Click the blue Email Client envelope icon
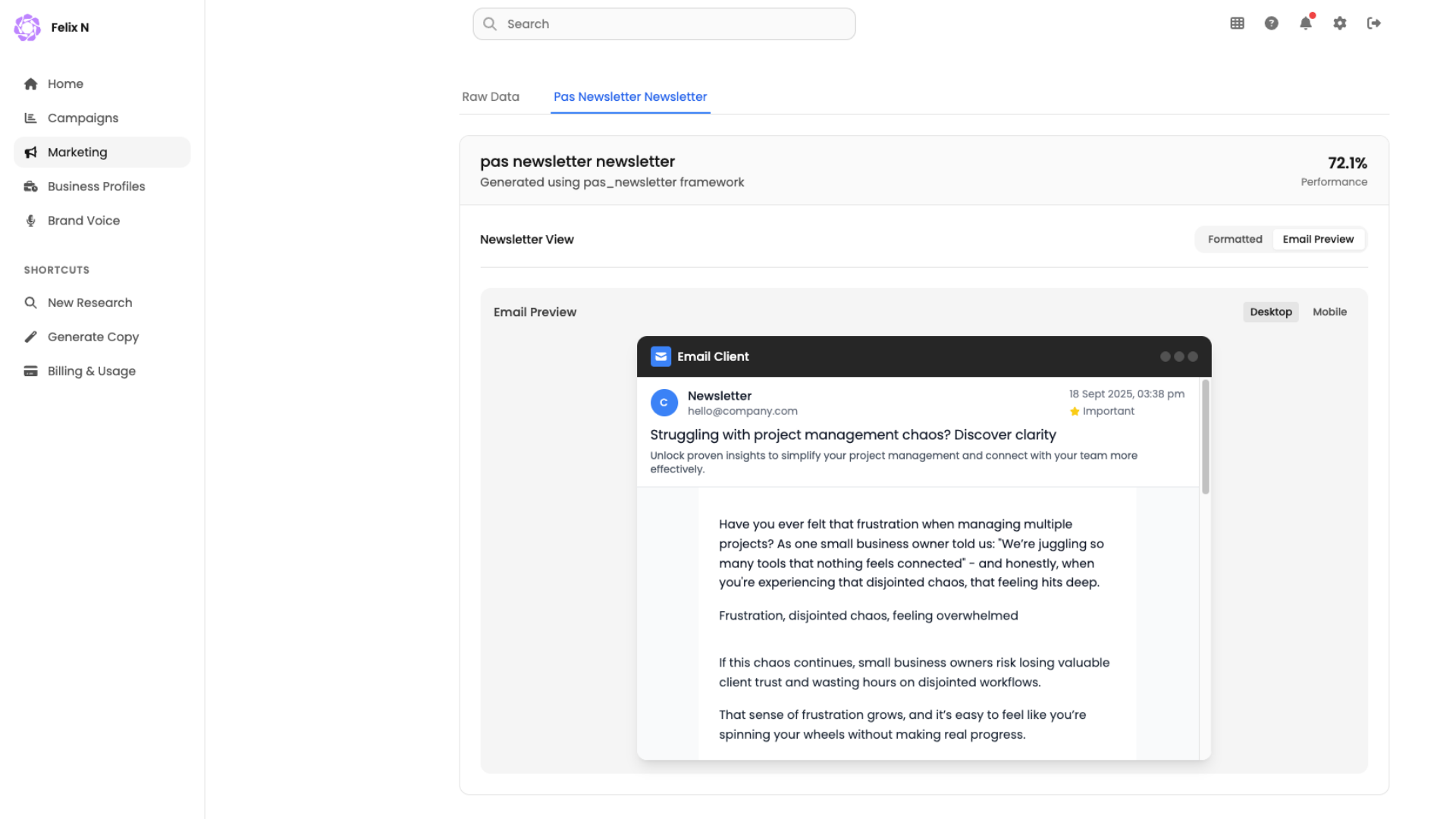This screenshot has width=1456, height=819. [x=661, y=356]
